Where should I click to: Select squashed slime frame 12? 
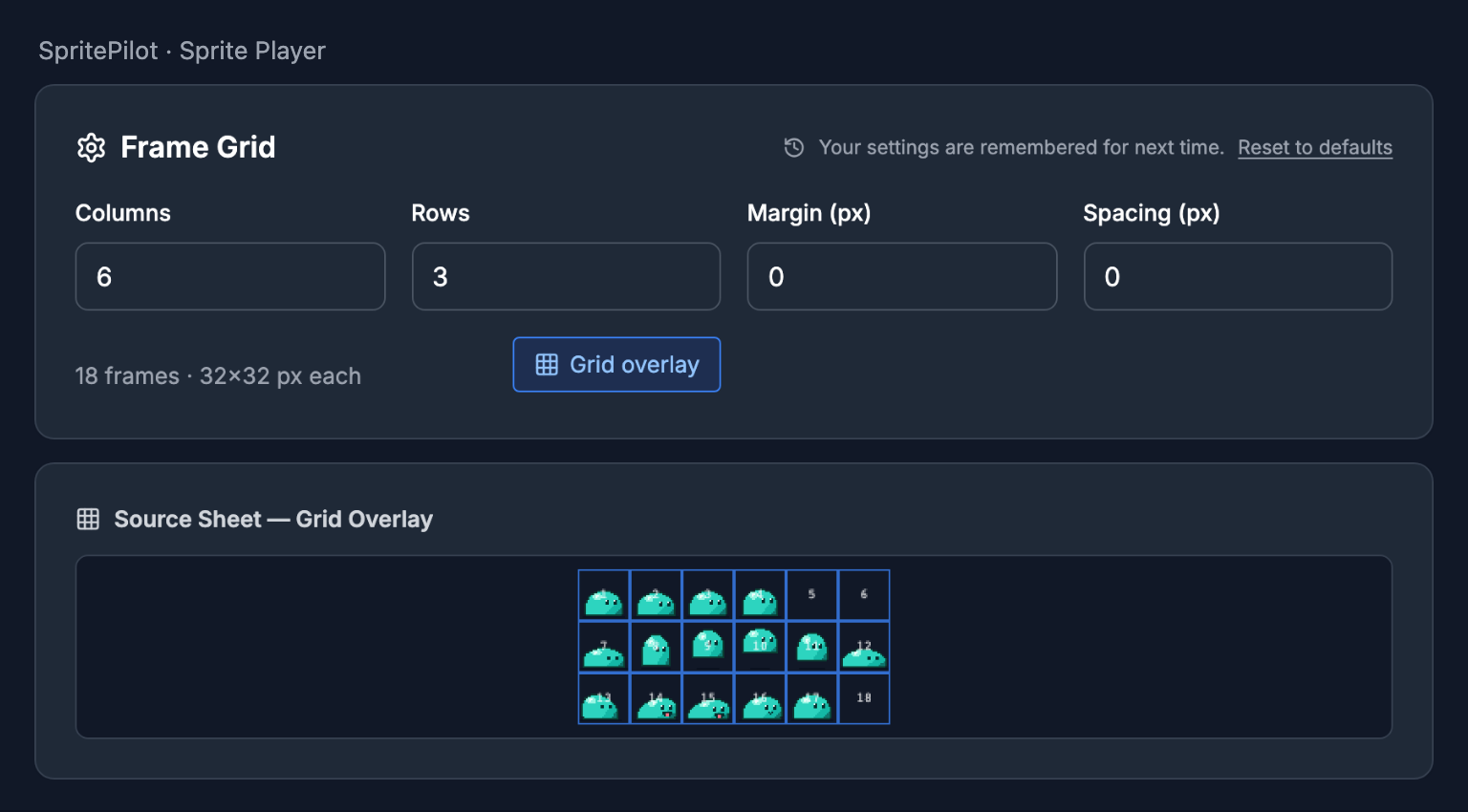tap(864, 647)
